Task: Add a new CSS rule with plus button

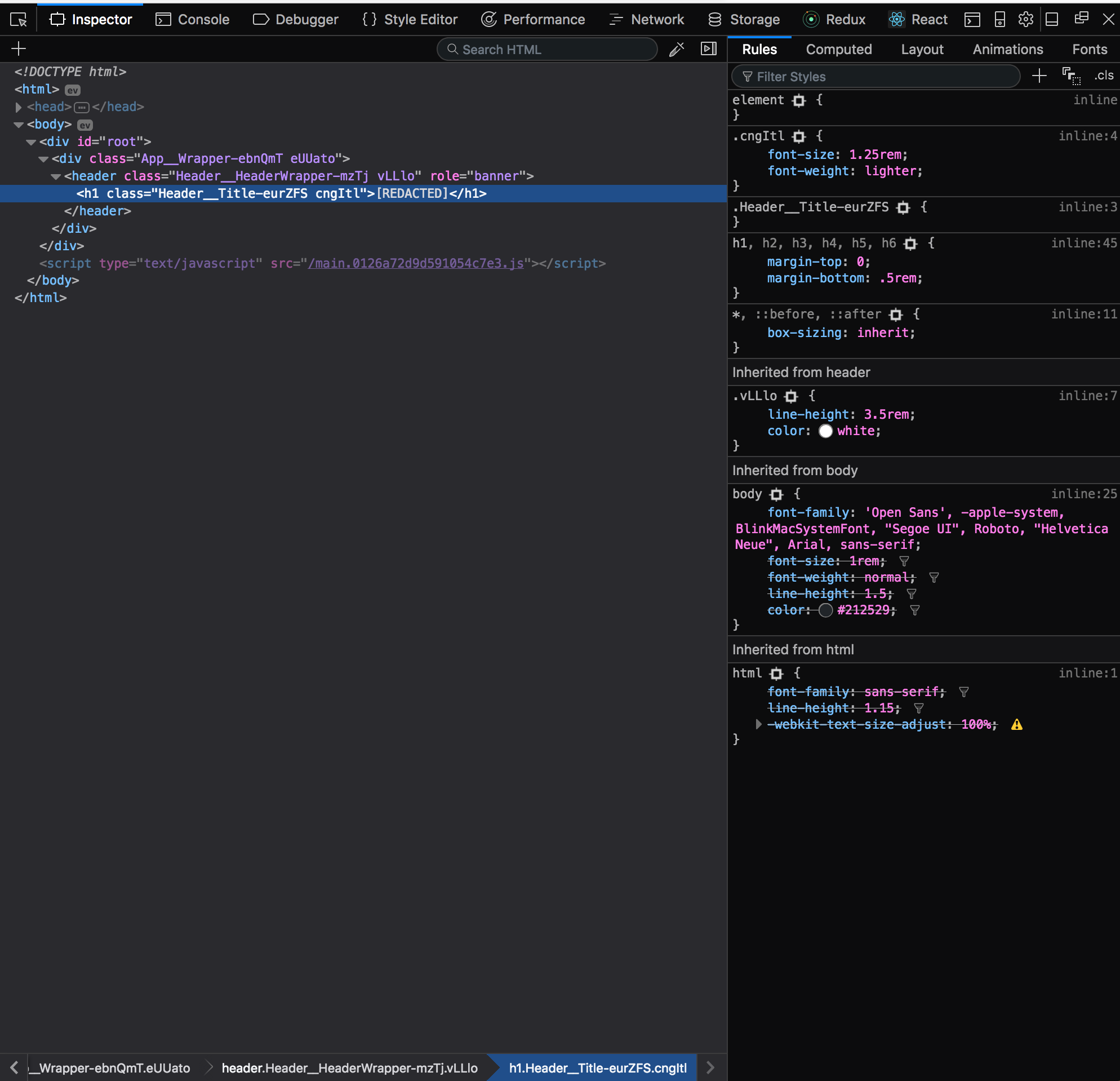Action: [x=1039, y=76]
